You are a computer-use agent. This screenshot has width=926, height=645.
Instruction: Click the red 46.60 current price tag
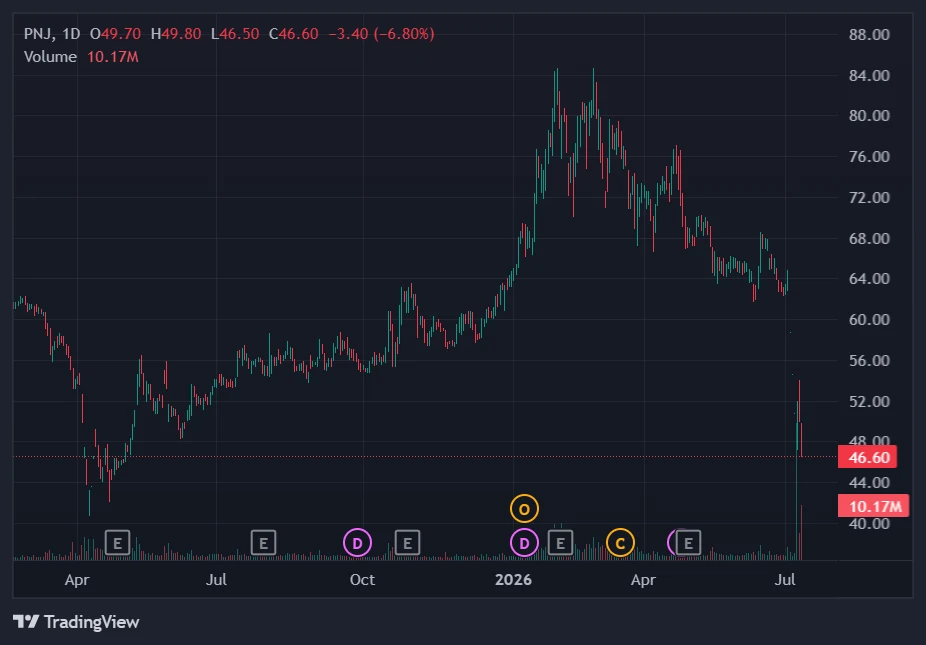(x=868, y=457)
